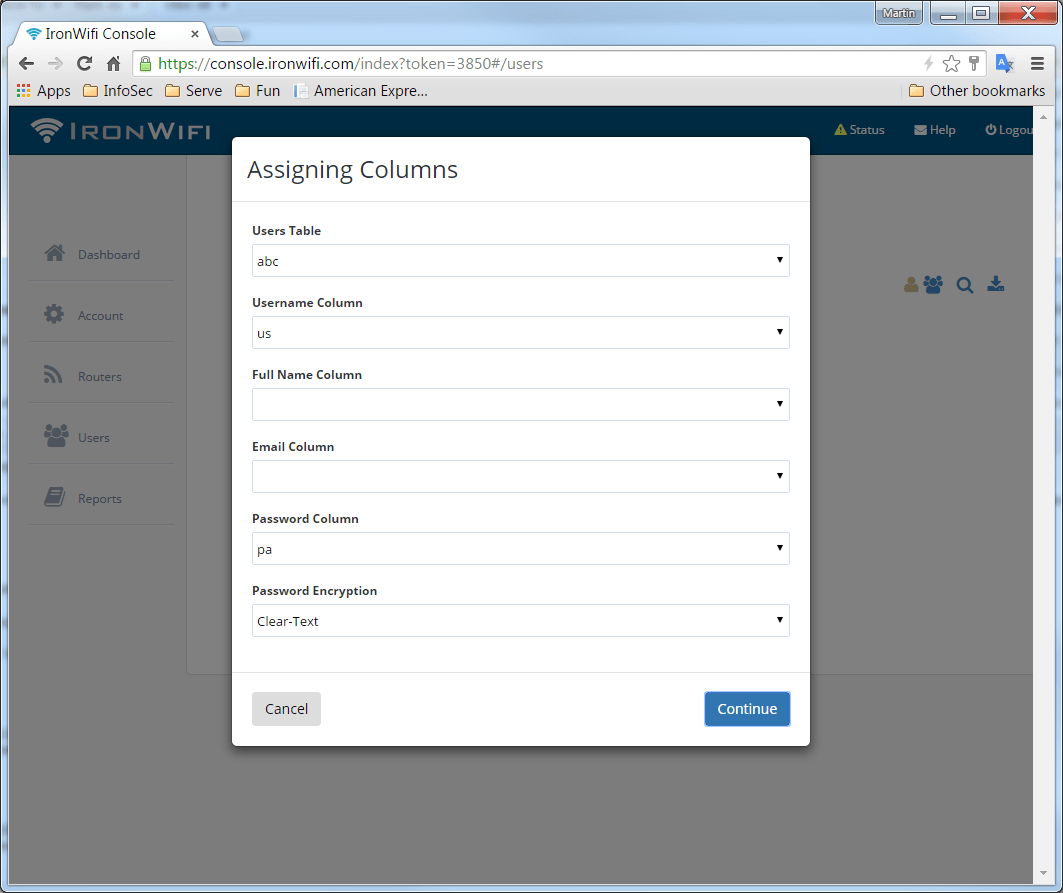The height and width of the screenshot is (893, 1063).
Task: Click the Account gear icon in sidebar
Action: pyautogui.click(x=54, y=314)
